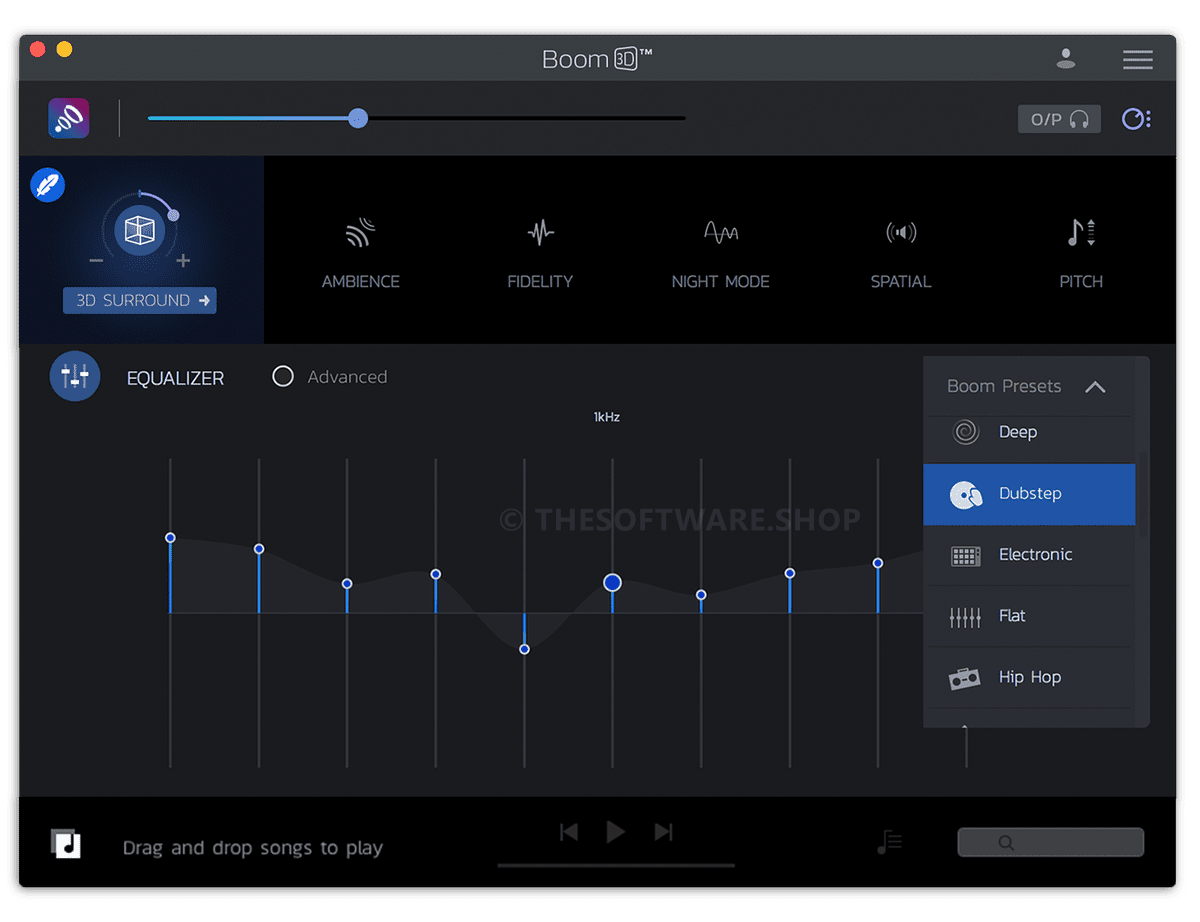Viewport: 1200px width, 922px height.
Task: Click the Hip Hop boombox icon
Action: [x=965, y=678]
